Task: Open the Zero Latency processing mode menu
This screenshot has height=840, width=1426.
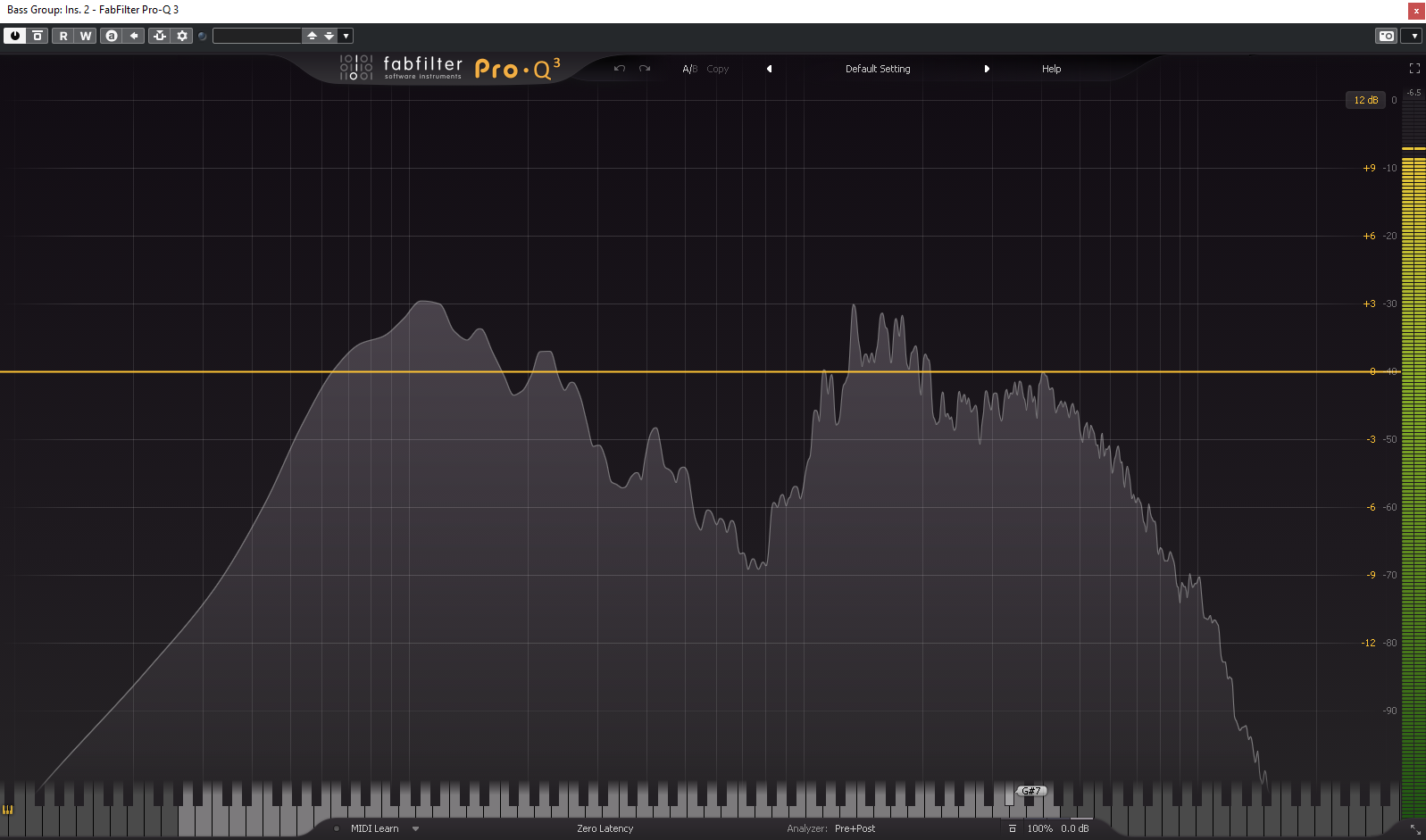Action: tap(605, 828)
